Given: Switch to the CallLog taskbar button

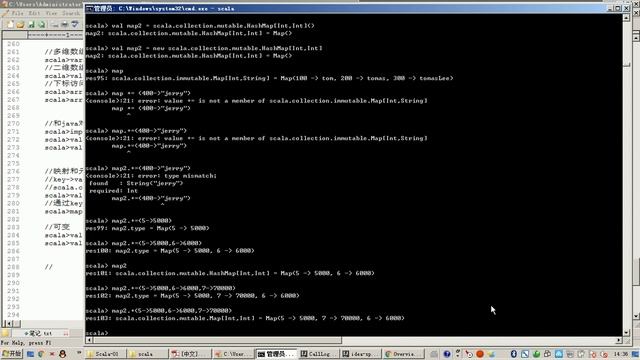Looking at the screenshot, I should click(x=318, y=354).
